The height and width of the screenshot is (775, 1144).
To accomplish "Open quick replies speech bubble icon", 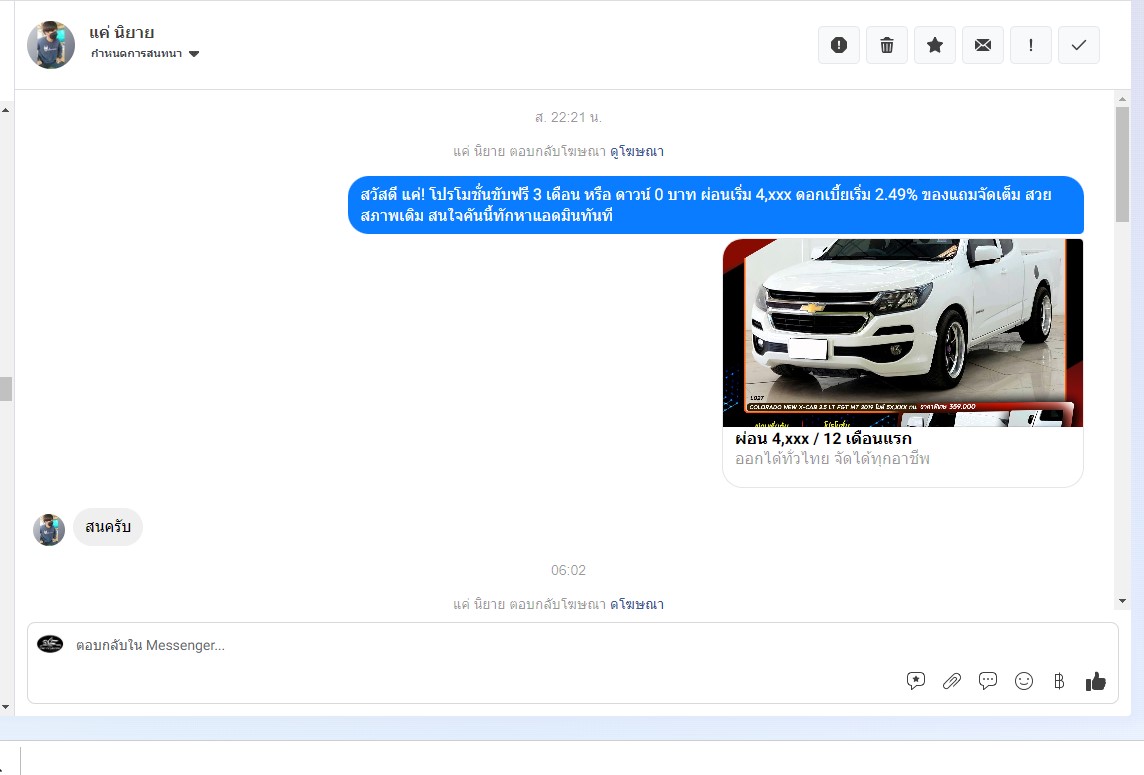I will [x=987, y=681].
